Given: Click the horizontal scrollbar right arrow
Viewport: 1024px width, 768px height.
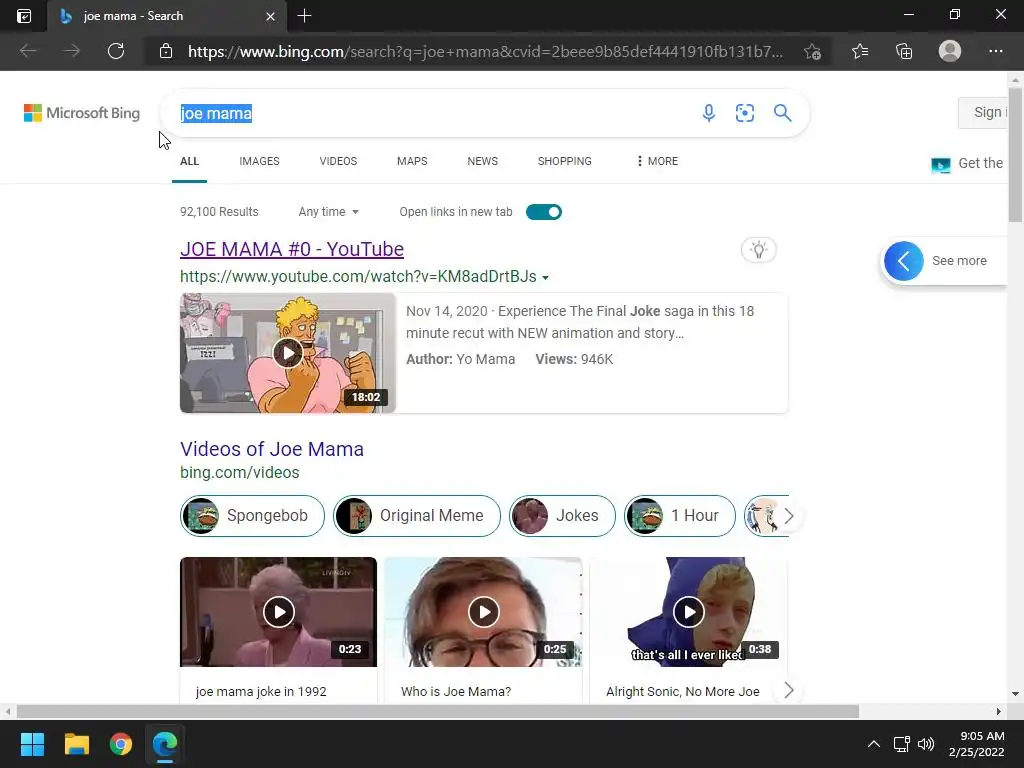Looking at the screenshot, I should tap(998, 711).
